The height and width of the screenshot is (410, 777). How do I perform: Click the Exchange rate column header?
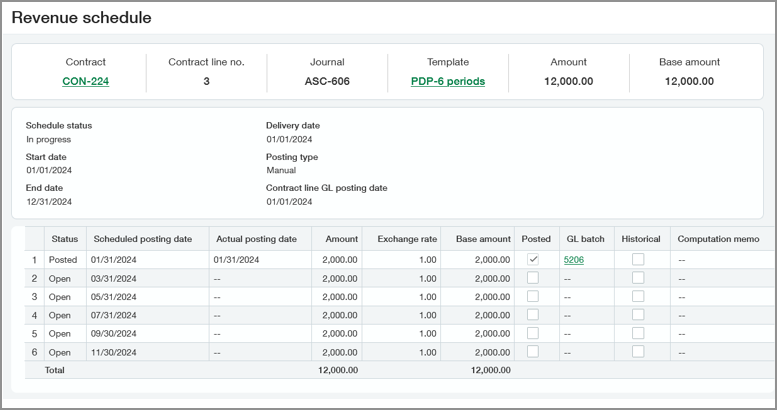(x=407, y=239)
